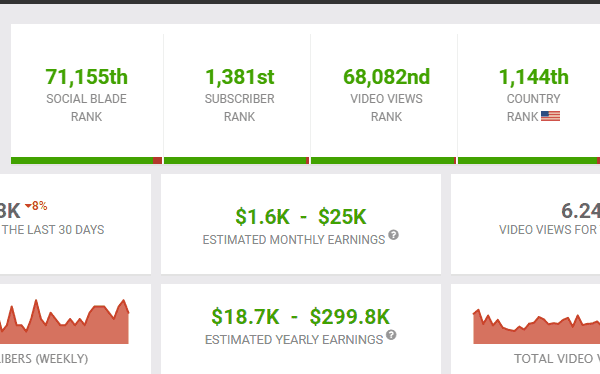Screen dimensions: 600x374
Task: Click the Estimated Yearly Earnings label
Action: [x=294, y=340]
